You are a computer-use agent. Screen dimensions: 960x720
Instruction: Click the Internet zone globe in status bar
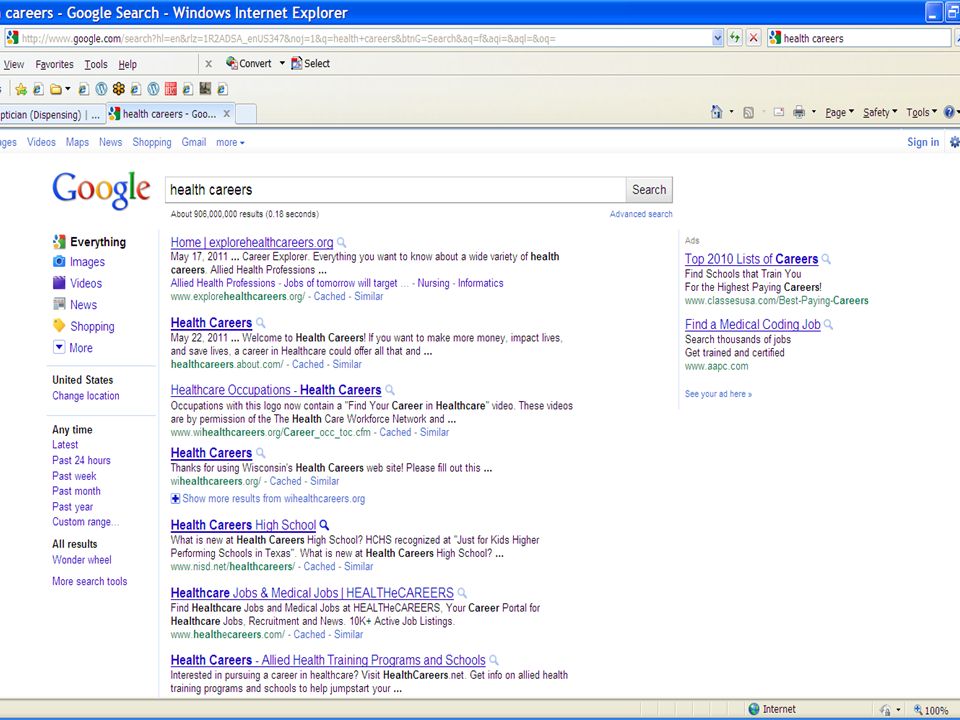click(x=754, y=709)
